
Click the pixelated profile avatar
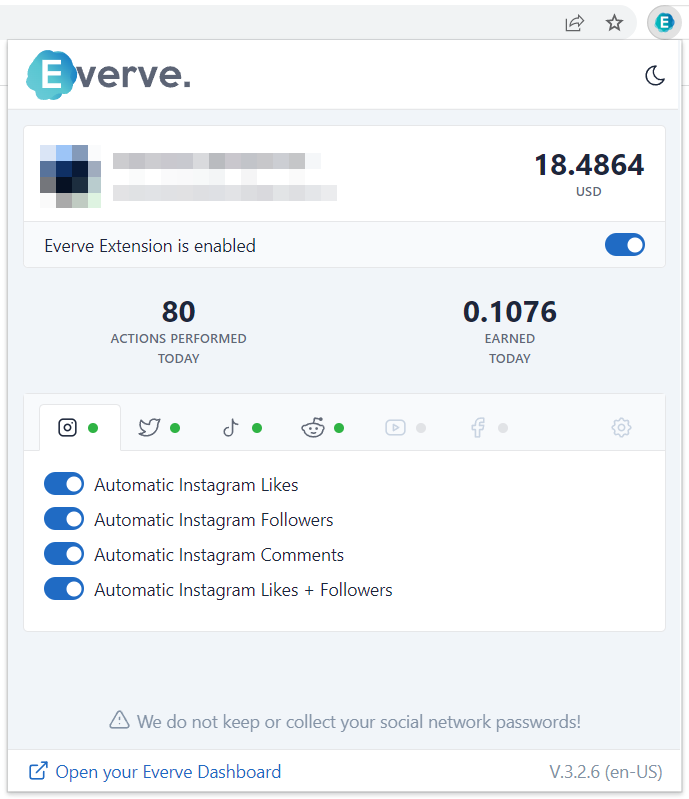pyautogui.click(x=70, y=176)
